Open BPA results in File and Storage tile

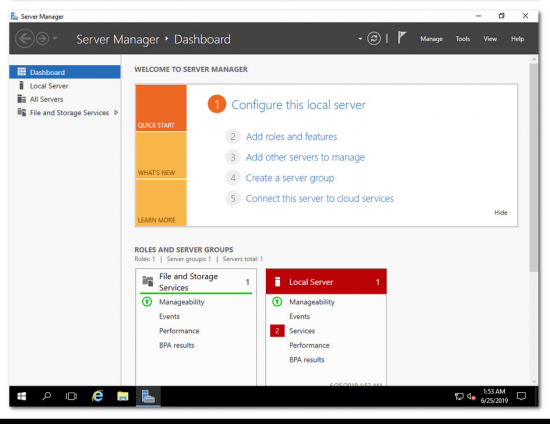[176, 345]
